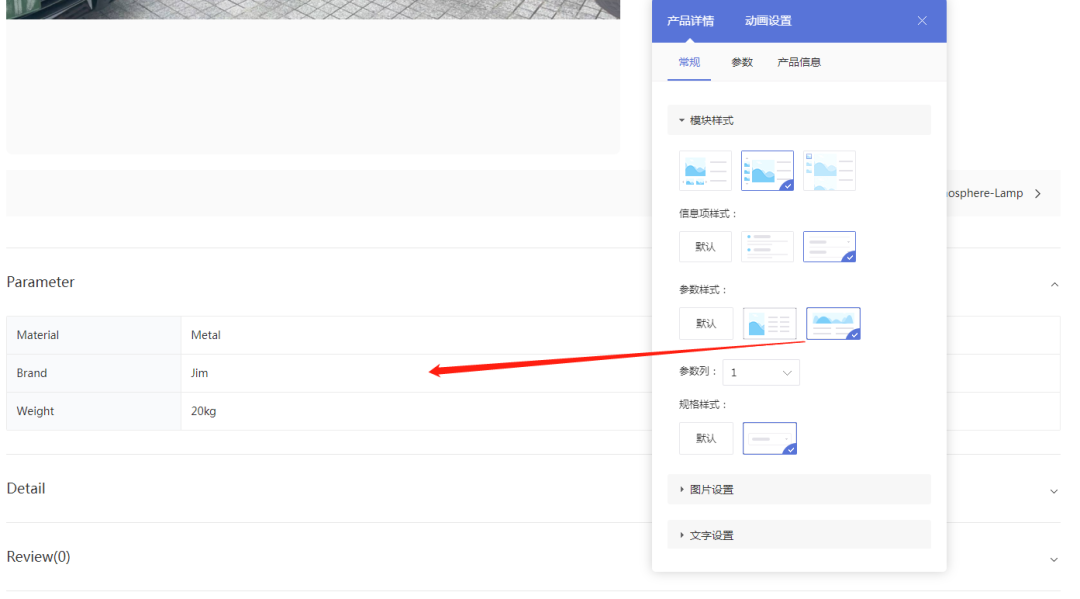Image resolution: width=1080 pixels, height=599 pixels.
Task: Select 默认 for 规格样式
Action: (x=705, y=438)
